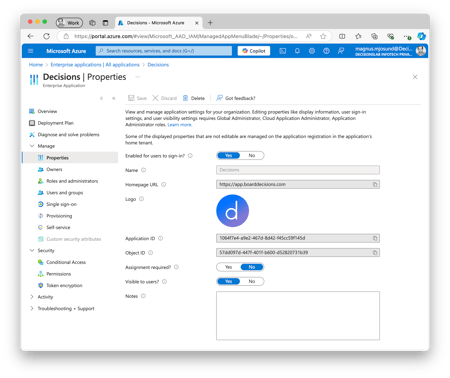Open Token encryption under Security
Viewport: 450px width, 378px height.
[x=64, y=285]
